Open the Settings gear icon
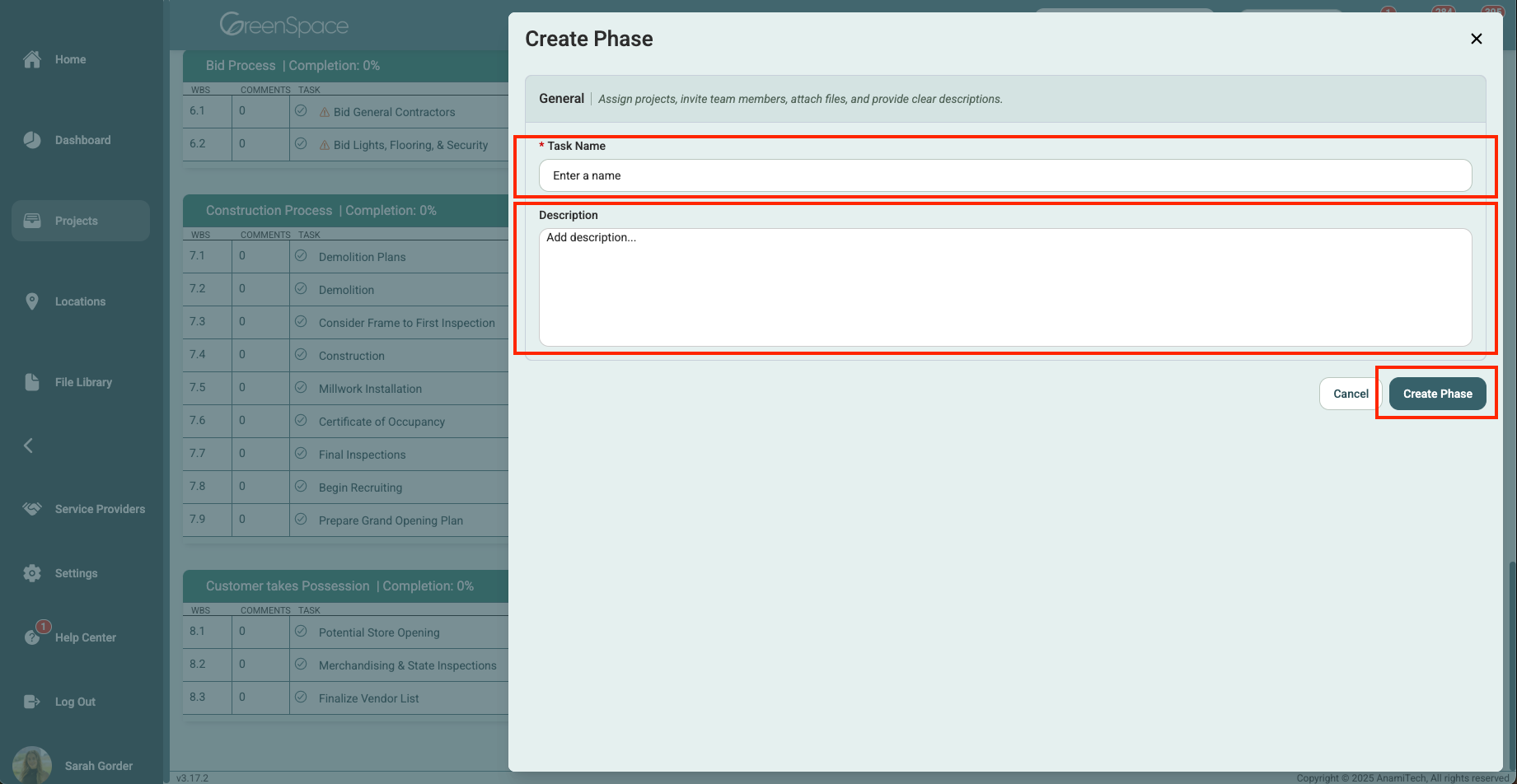The height and width of the screenshot is (784, 1517). tap(32, 572)
